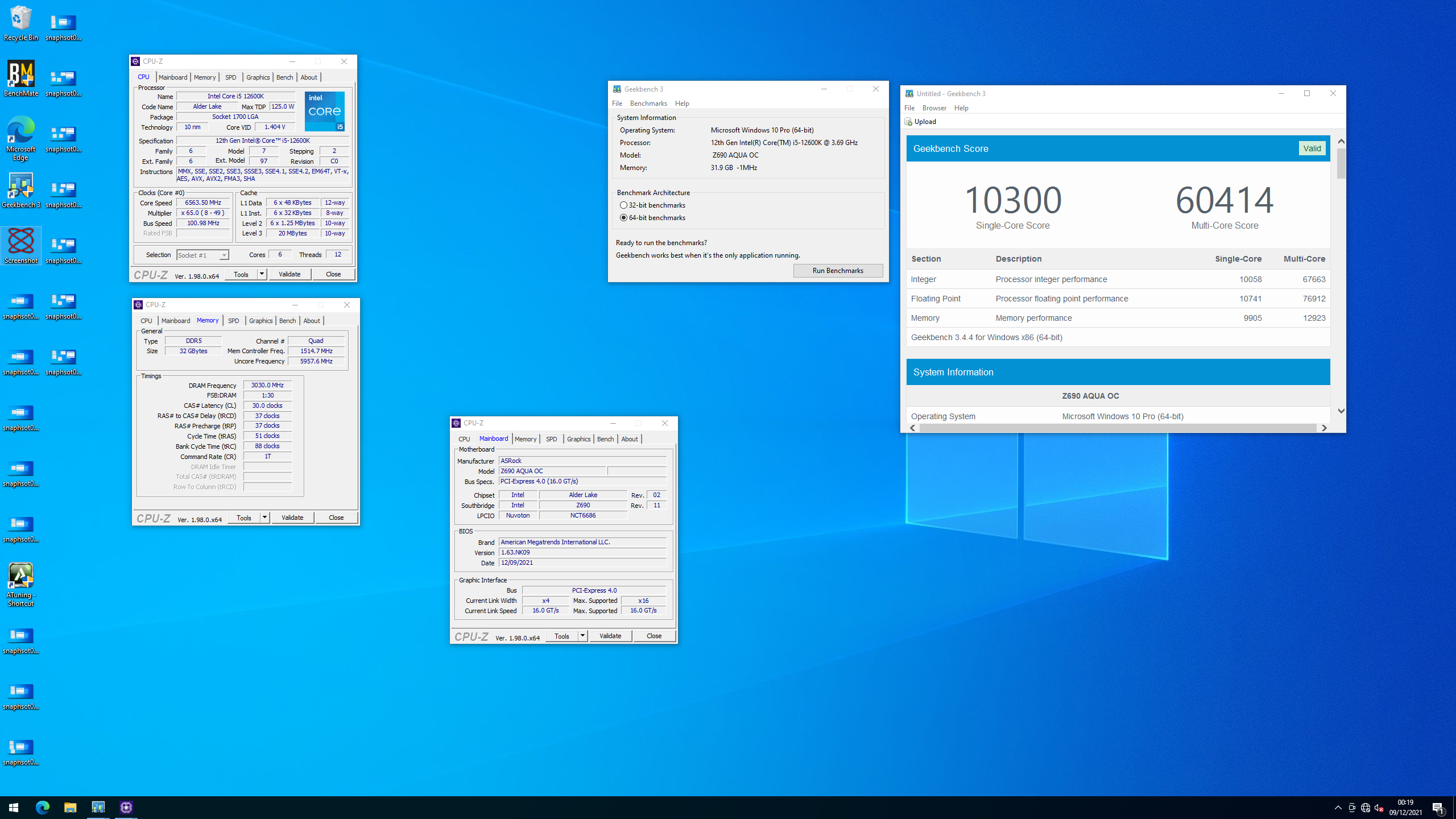Open File menu in Geekbench 3 launcher window
Image resolution: width=1456 pixels, height=819 pixels.
coord(617,104)
